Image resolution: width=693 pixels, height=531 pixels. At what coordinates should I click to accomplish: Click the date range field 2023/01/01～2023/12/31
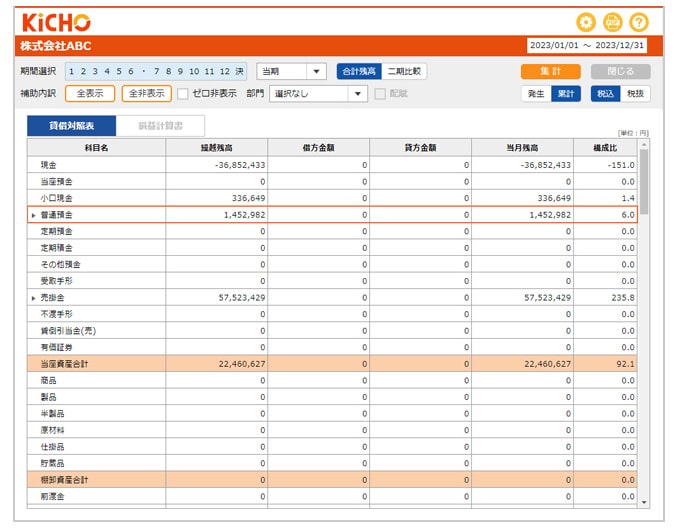coord(587,45)
